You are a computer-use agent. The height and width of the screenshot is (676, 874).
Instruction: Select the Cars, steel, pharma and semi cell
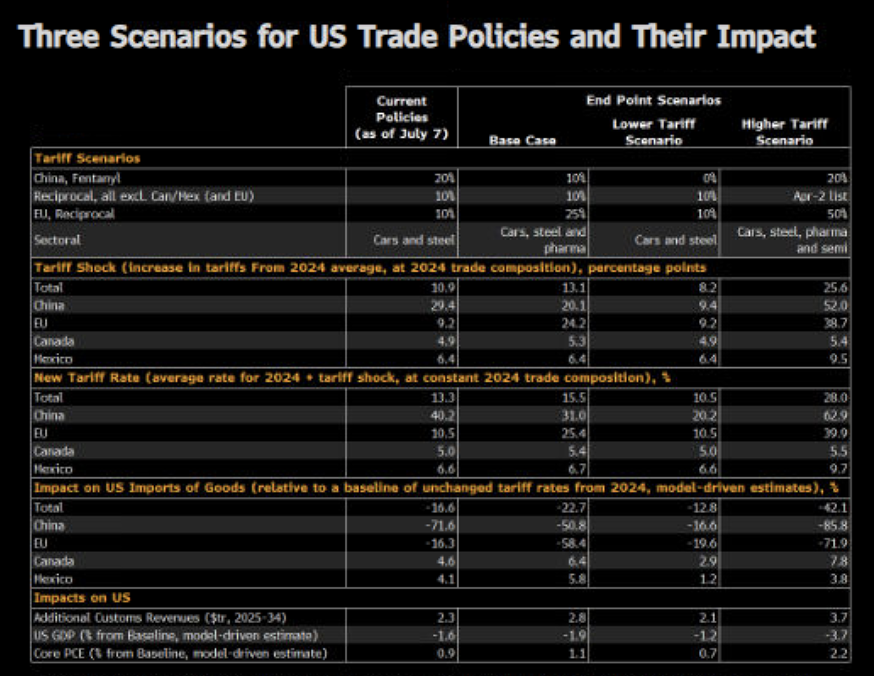coord(792,240)
